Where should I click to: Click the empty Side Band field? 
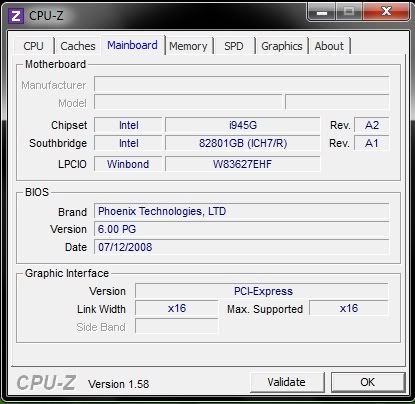pos(177,326)
